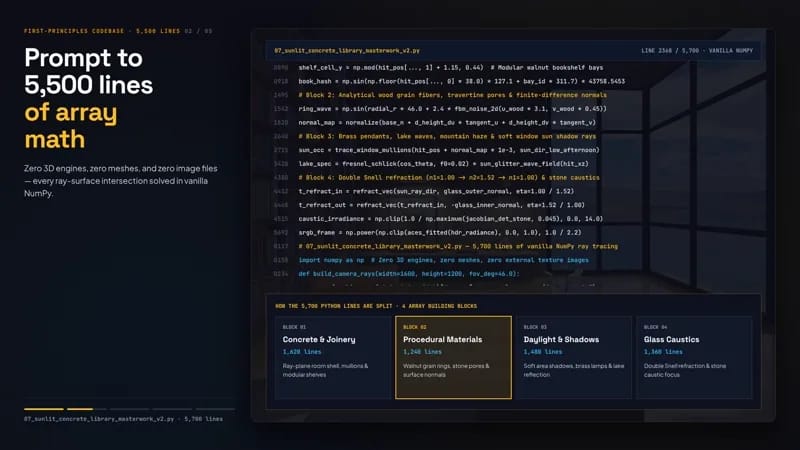
Task: Select the '# Block 3: Brass pendants' comment
Action: tap(447, 136)
